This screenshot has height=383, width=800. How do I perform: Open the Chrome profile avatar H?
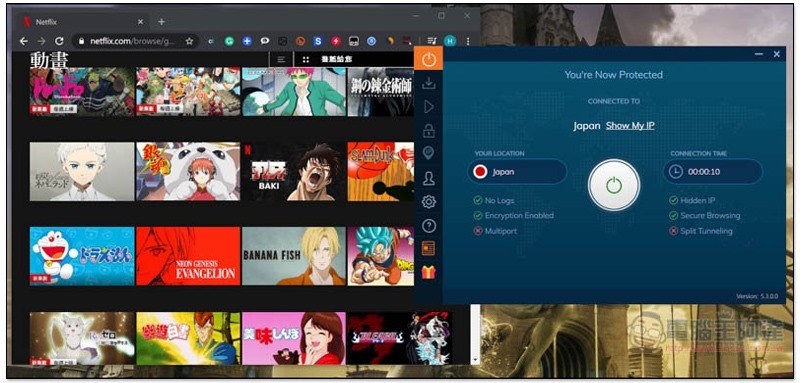click(x=450, y=41)
